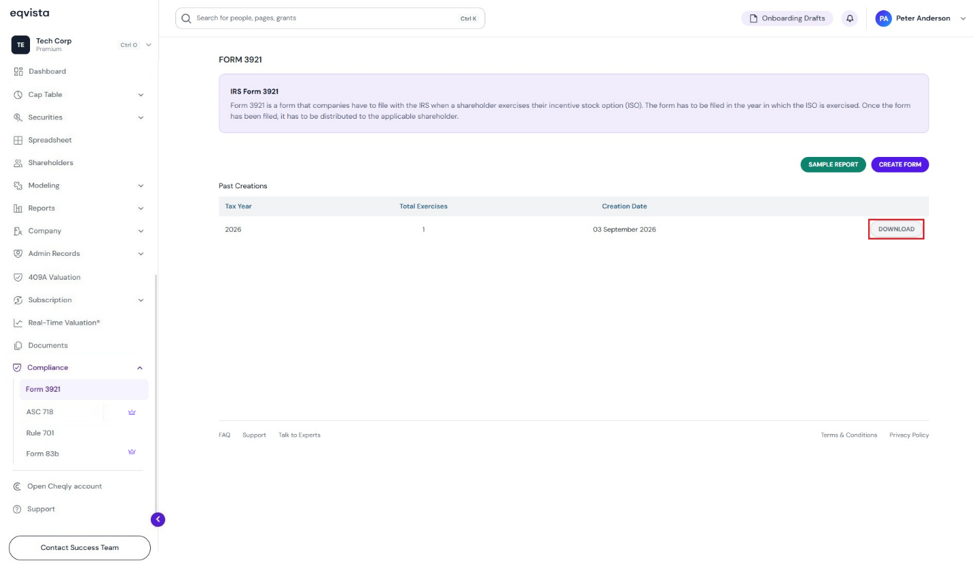Click the search magnifier icon
Viewport: 974px width, 565px height.
click(x=186, y=19)
